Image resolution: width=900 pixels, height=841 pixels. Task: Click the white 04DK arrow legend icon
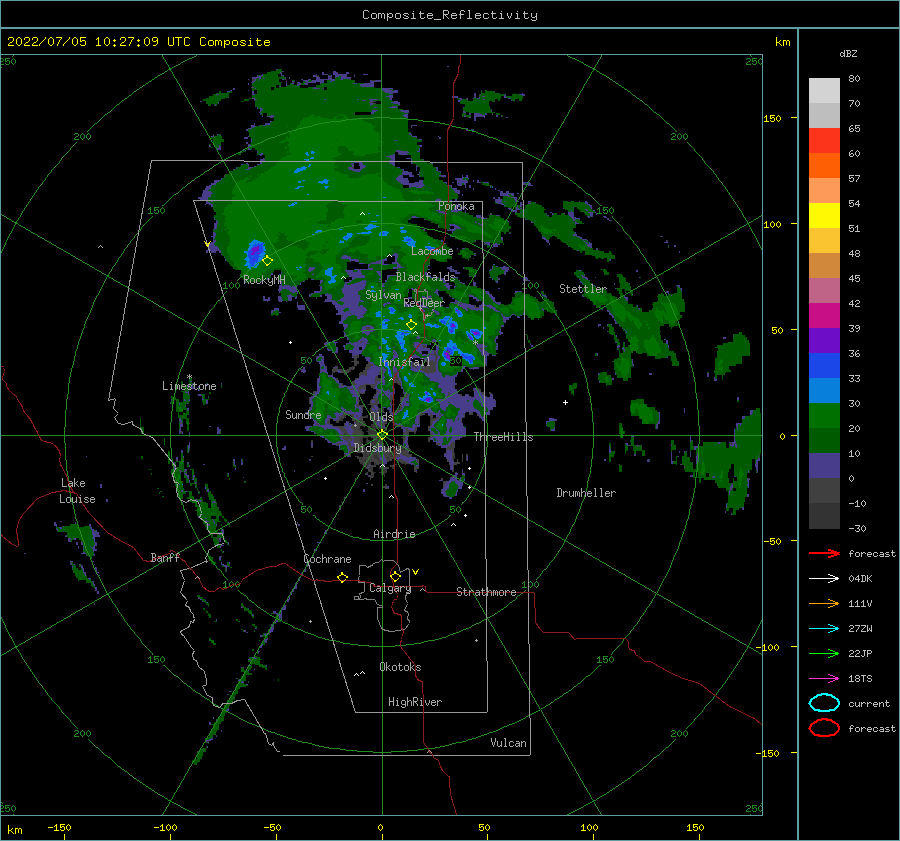coord(824,579)
